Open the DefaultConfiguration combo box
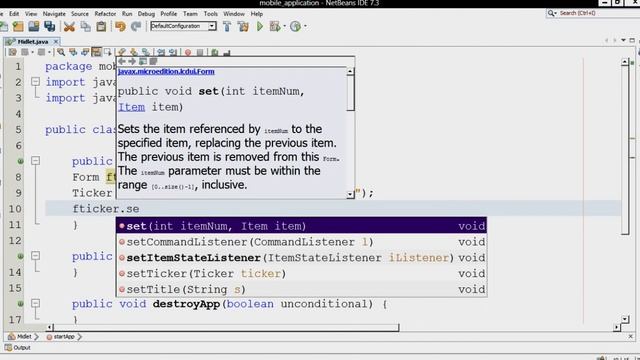640x360 pixels. [183, 26]
